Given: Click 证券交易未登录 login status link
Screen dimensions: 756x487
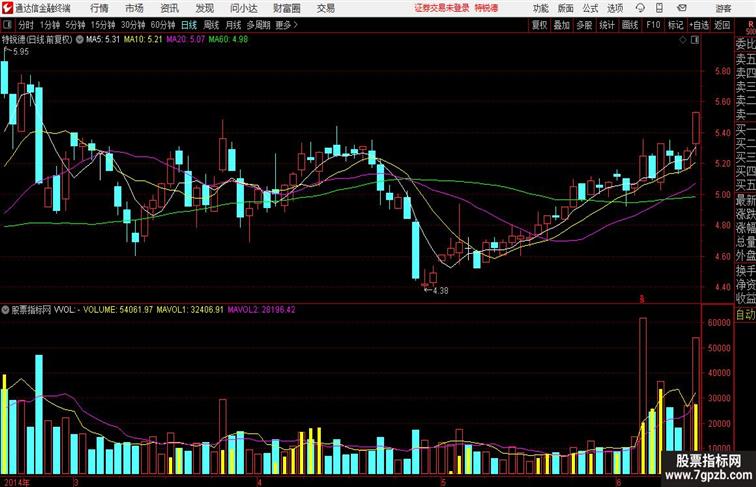Looking at the screenshot, I should 442,8.
